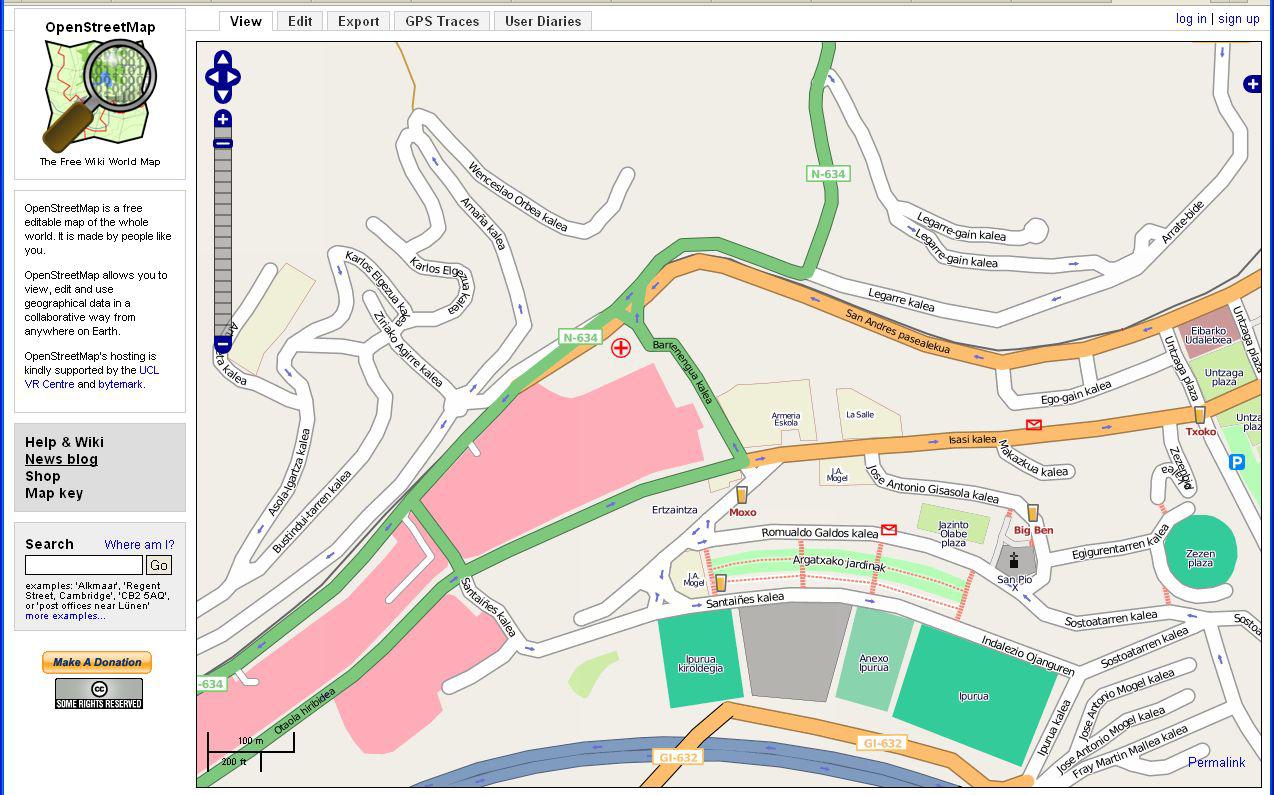Open the more examples link
The image size is (1274, 795).
(65, 616)
